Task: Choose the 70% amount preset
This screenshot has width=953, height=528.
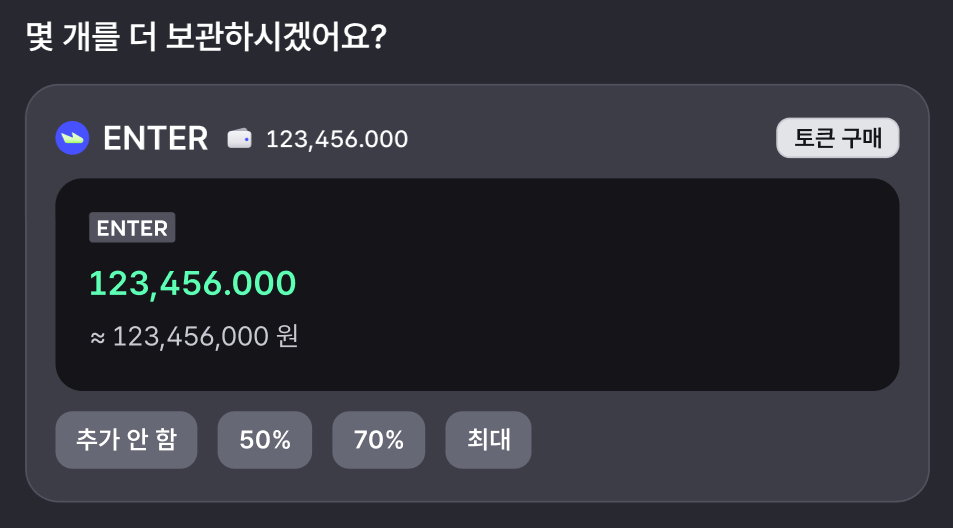Action: (x=379, y=440)
